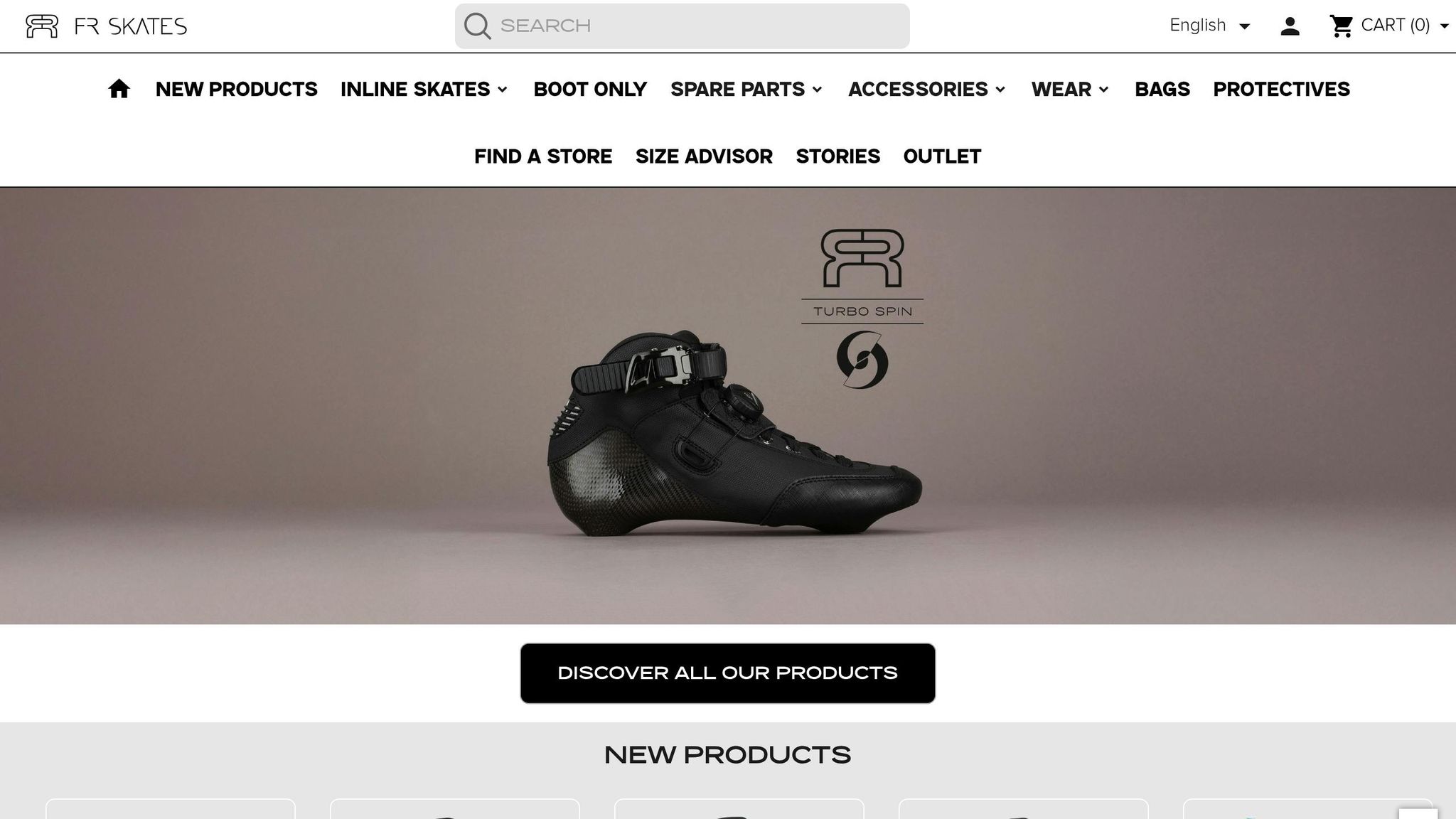
Task: Click the FR logo on hero banner
Action: (862, 258)
